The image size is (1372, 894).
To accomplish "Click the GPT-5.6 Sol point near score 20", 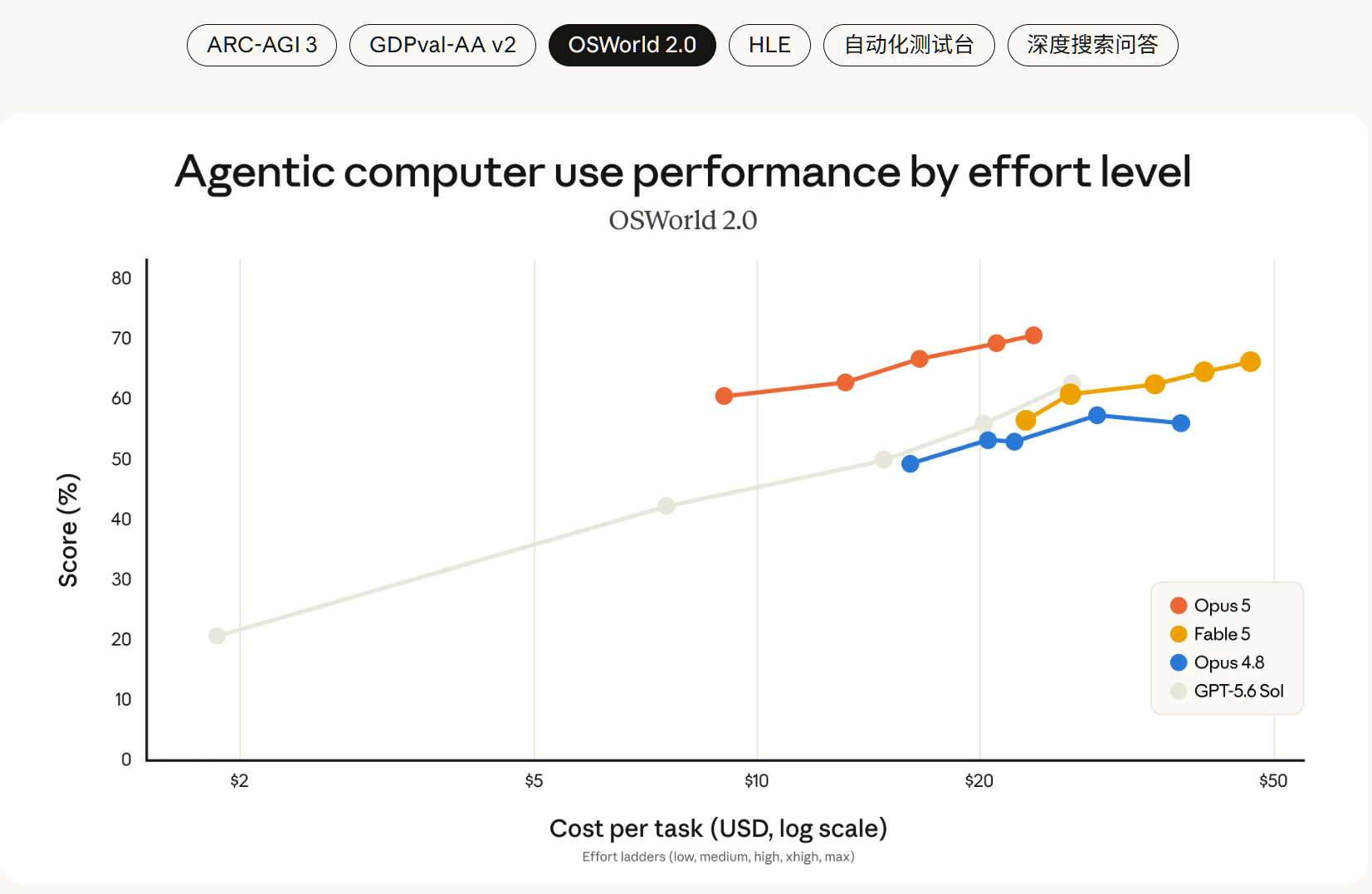I will point(217,636).
